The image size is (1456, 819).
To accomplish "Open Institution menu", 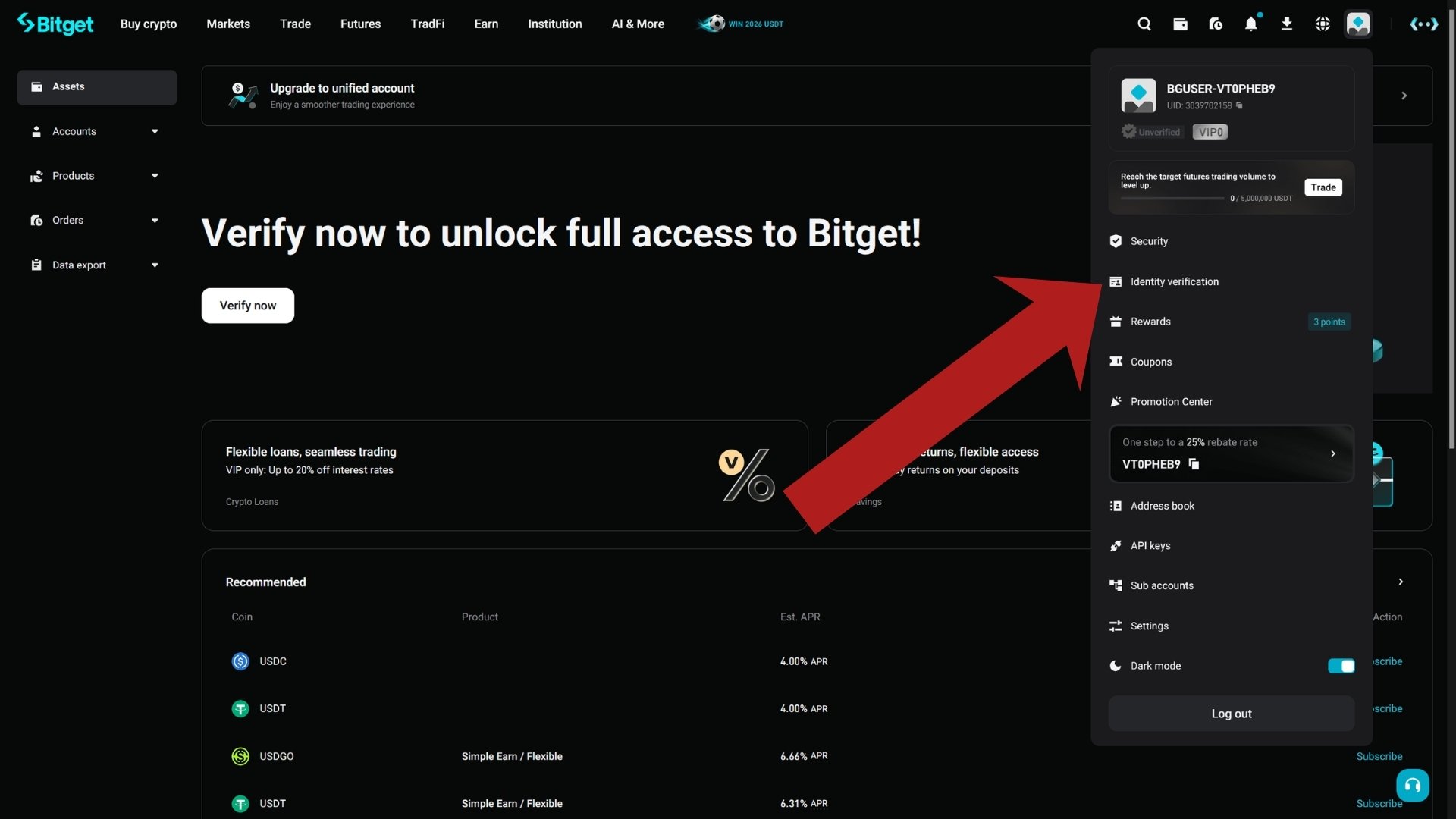I will click(555, 24).
